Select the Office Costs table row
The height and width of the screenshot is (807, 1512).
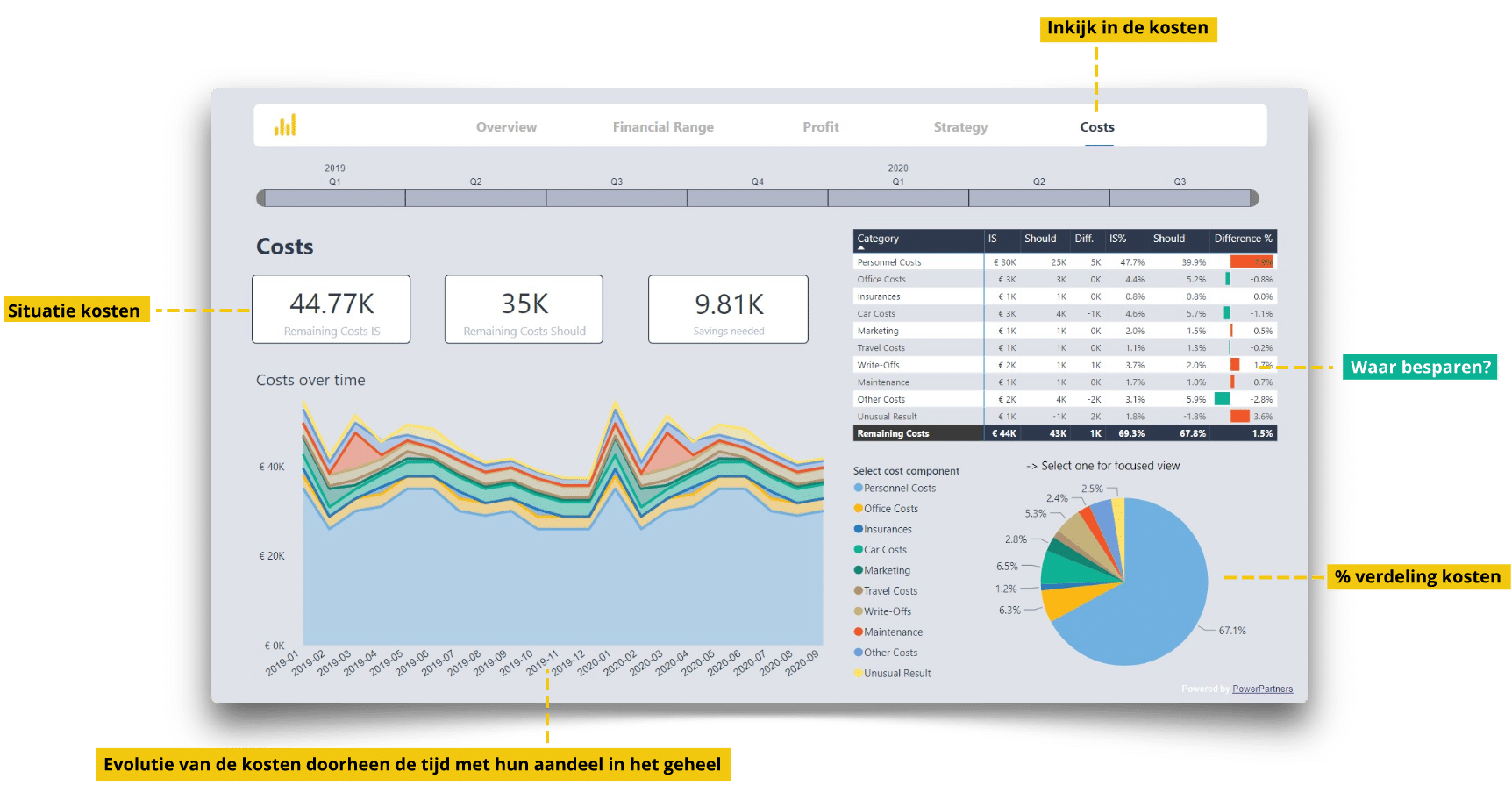coord(1065,279)
